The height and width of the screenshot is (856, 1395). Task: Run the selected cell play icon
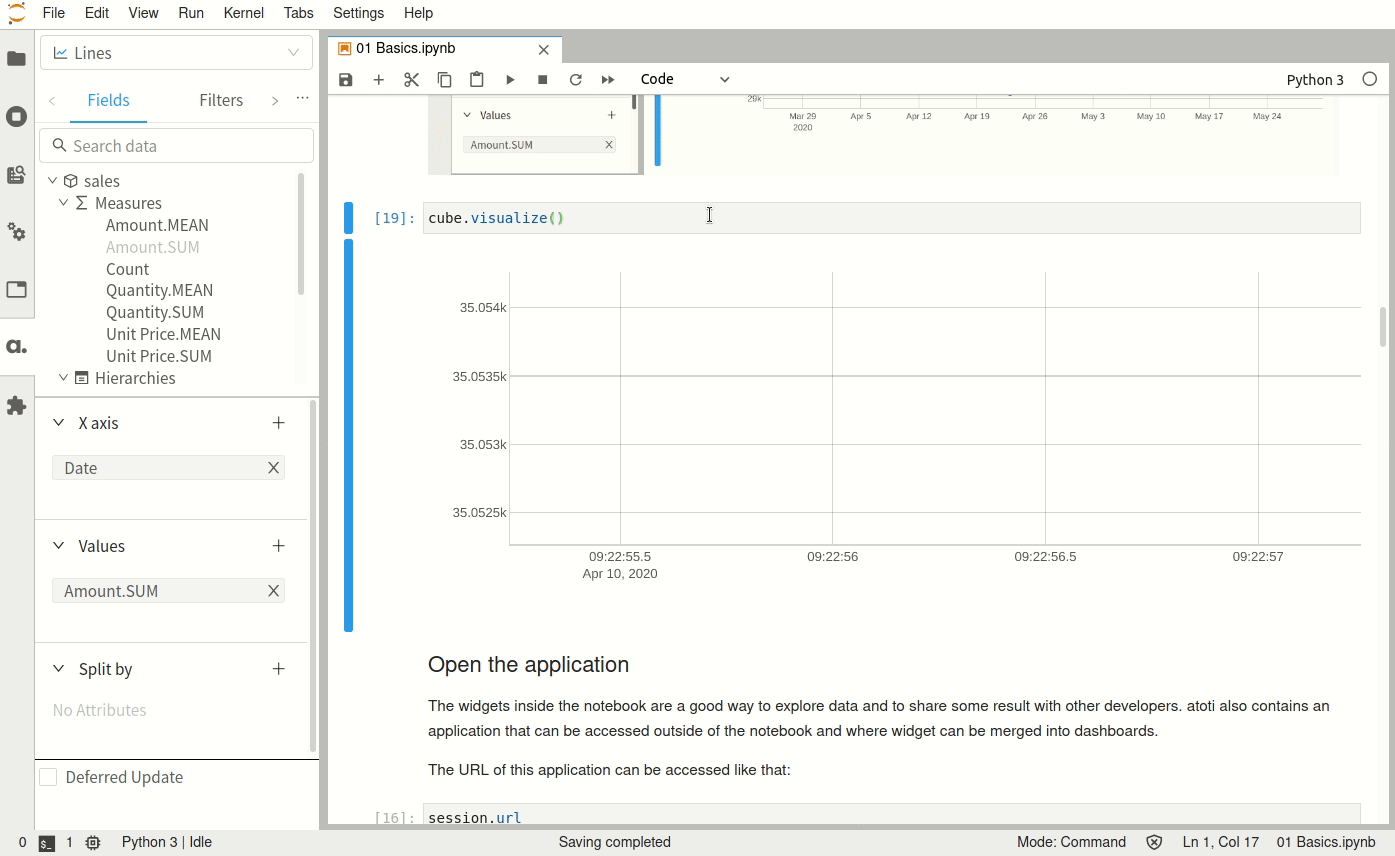(510, 80)
